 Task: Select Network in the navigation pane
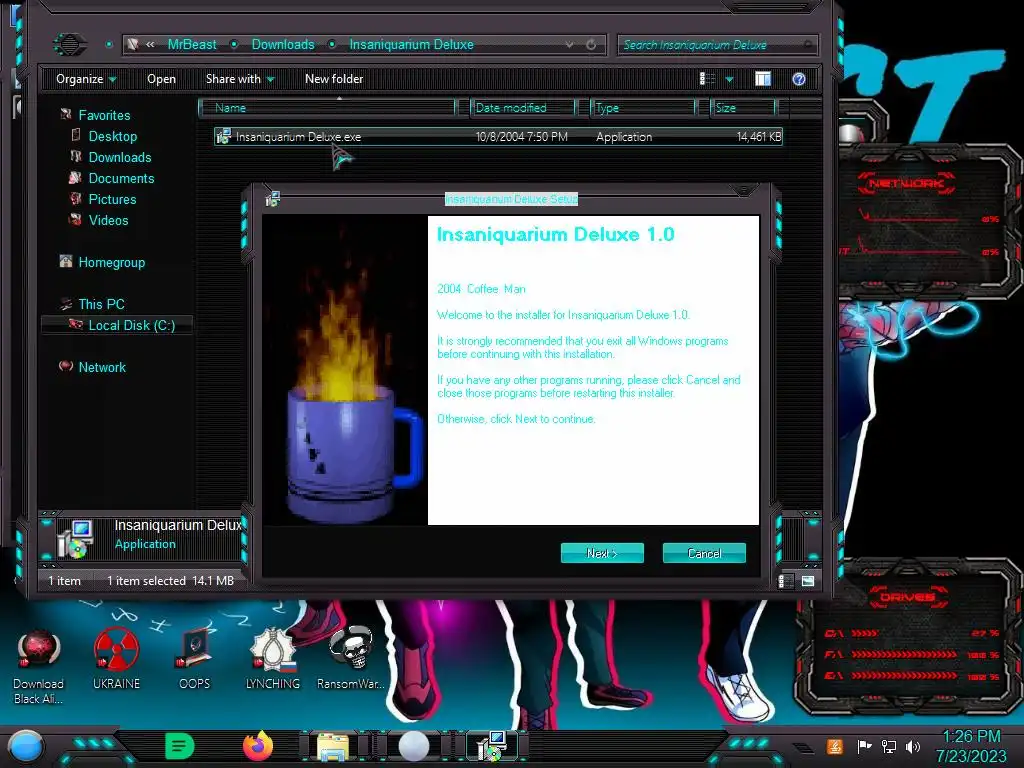[x=102, y=368]
